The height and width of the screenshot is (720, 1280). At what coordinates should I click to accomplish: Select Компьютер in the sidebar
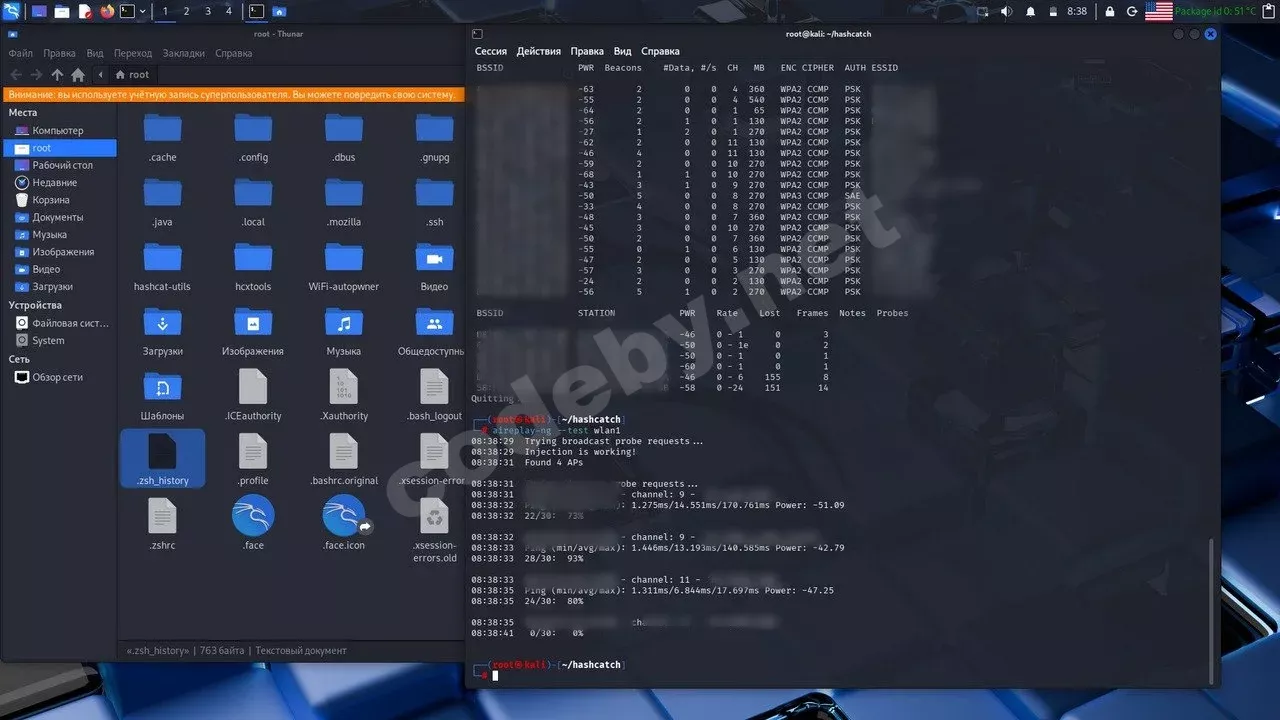[x=59, y=131]
